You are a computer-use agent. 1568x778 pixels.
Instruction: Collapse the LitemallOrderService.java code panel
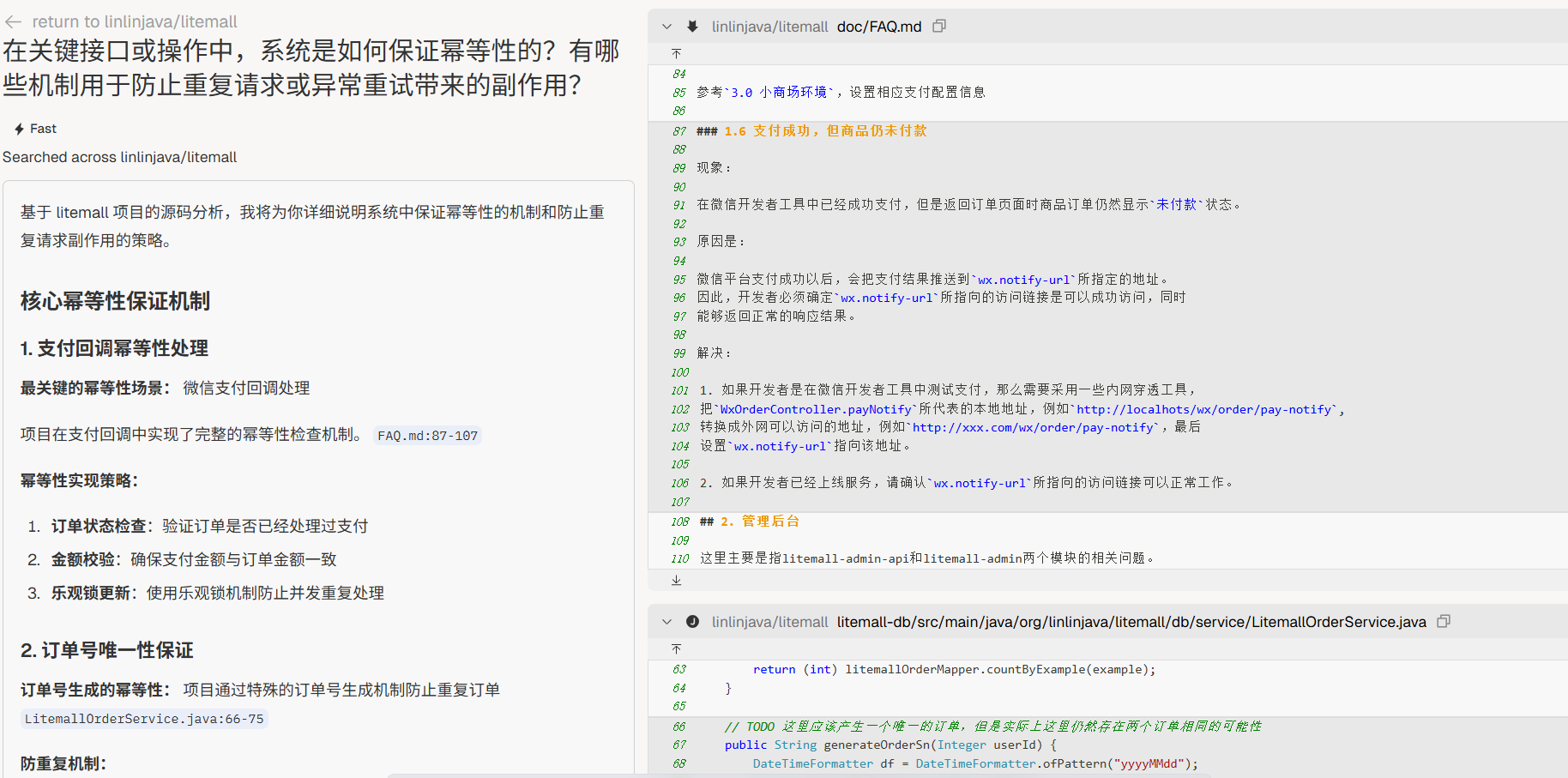pos(666,622)
